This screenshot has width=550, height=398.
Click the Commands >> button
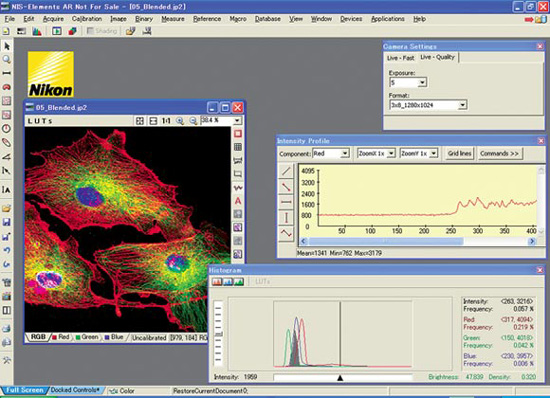tap(499, 154)
